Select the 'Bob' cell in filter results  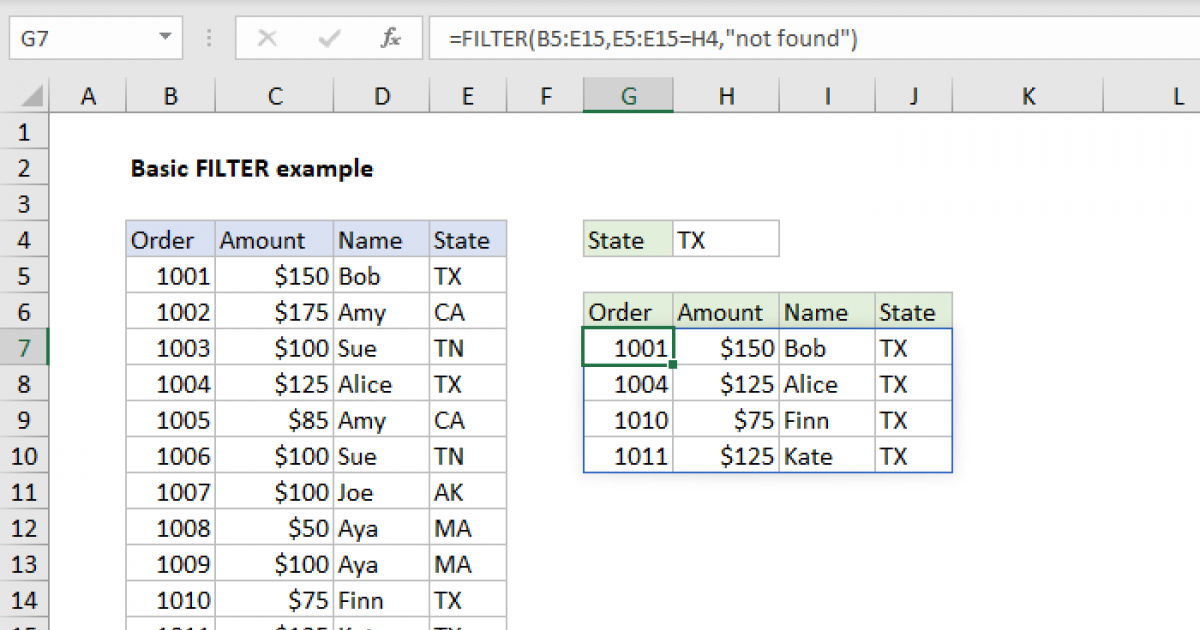(x=827, y=348)
